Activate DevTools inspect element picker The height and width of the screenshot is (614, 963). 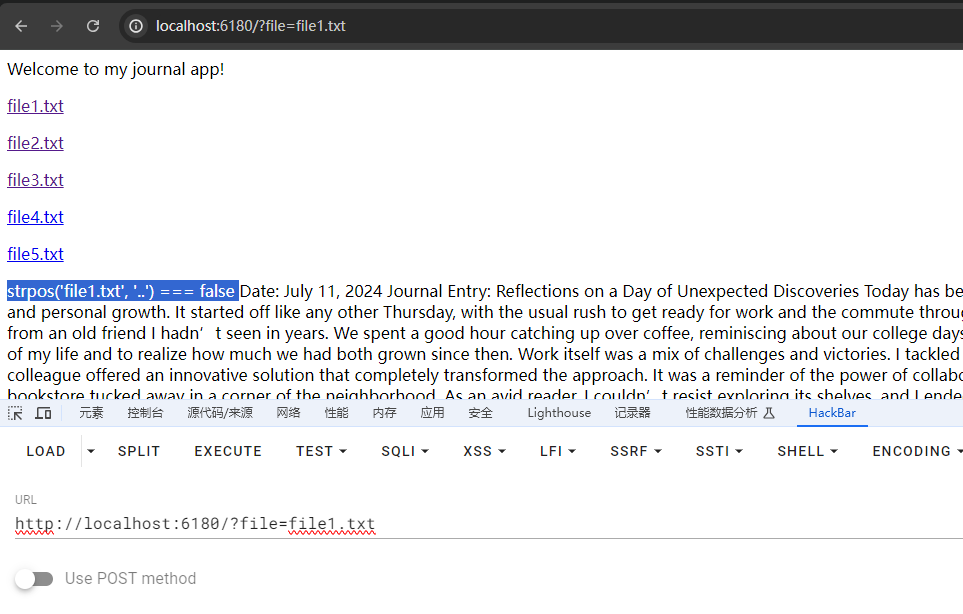click(x=16, y=413)
